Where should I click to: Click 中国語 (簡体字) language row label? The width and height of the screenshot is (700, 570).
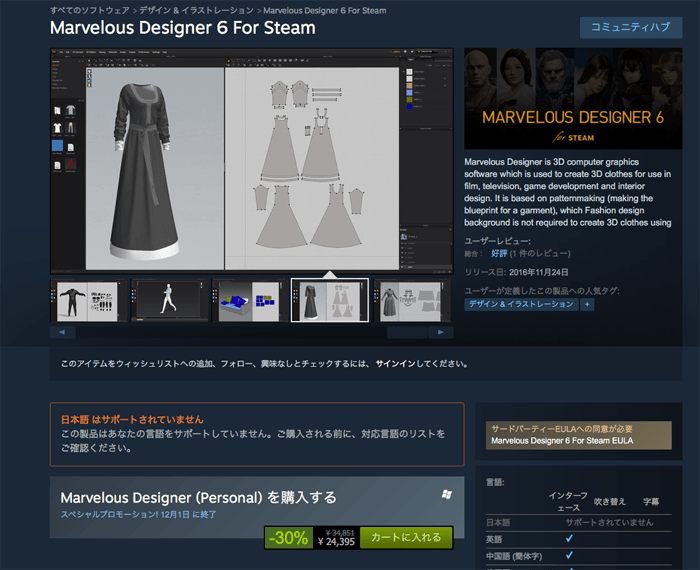click(x=514, y=556)
